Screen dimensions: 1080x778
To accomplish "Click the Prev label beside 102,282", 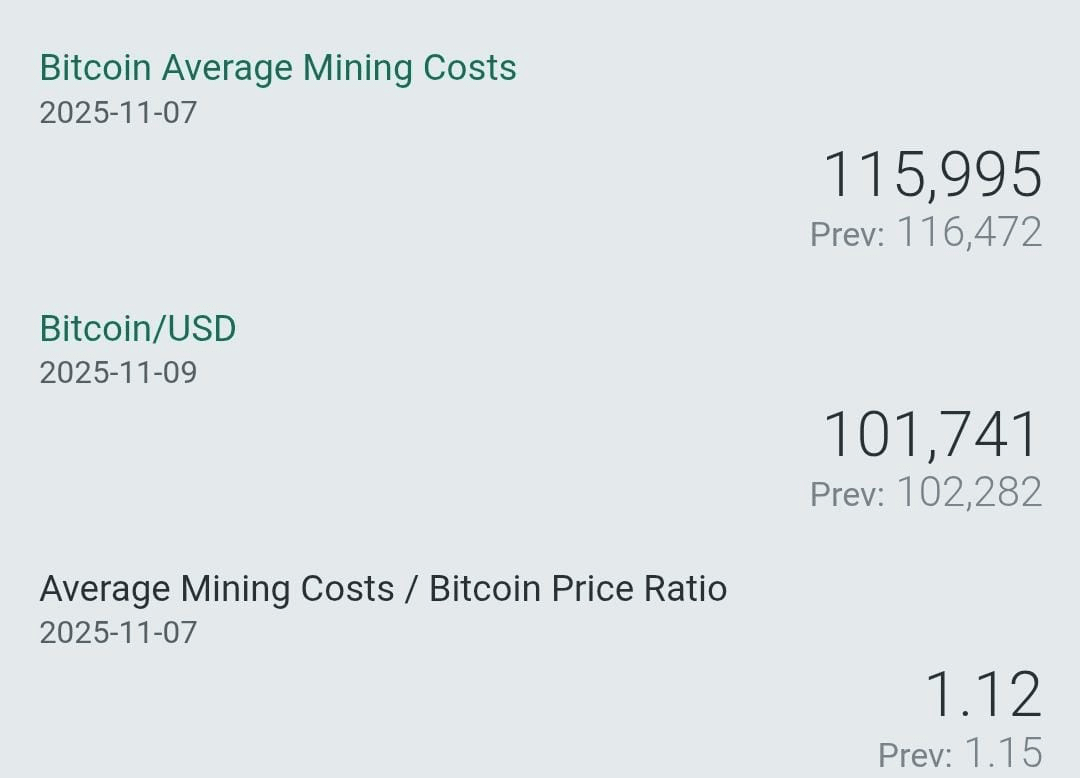I will coord(846,494).
